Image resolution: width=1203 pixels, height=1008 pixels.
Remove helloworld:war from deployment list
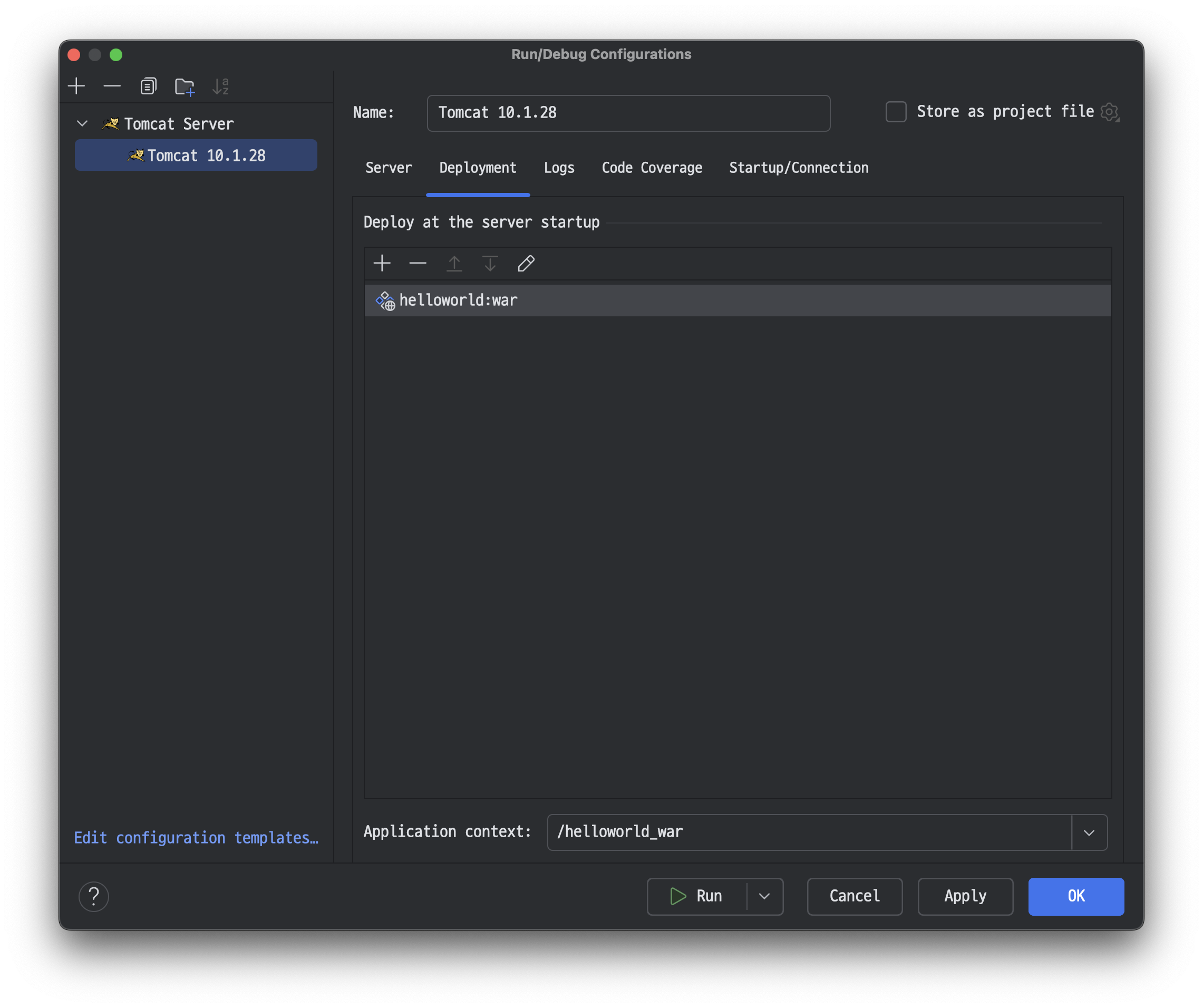[418, 264]
